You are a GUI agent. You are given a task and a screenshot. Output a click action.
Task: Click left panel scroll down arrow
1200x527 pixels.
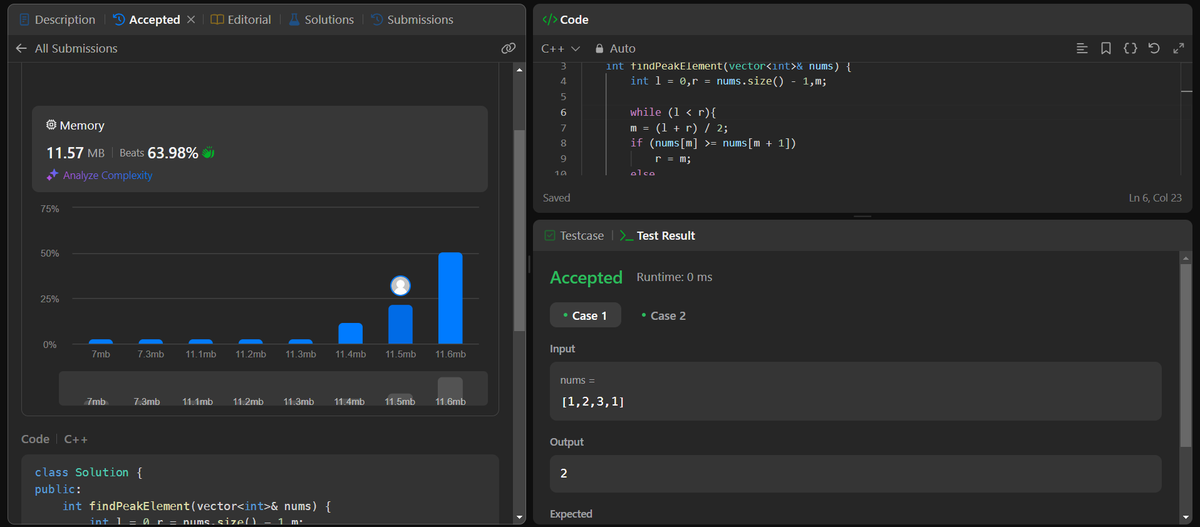[x=518, y=517]
